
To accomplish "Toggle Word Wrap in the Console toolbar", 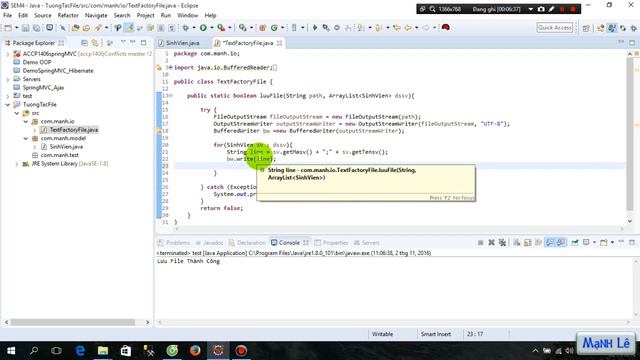I will click(x=539, y=242).
